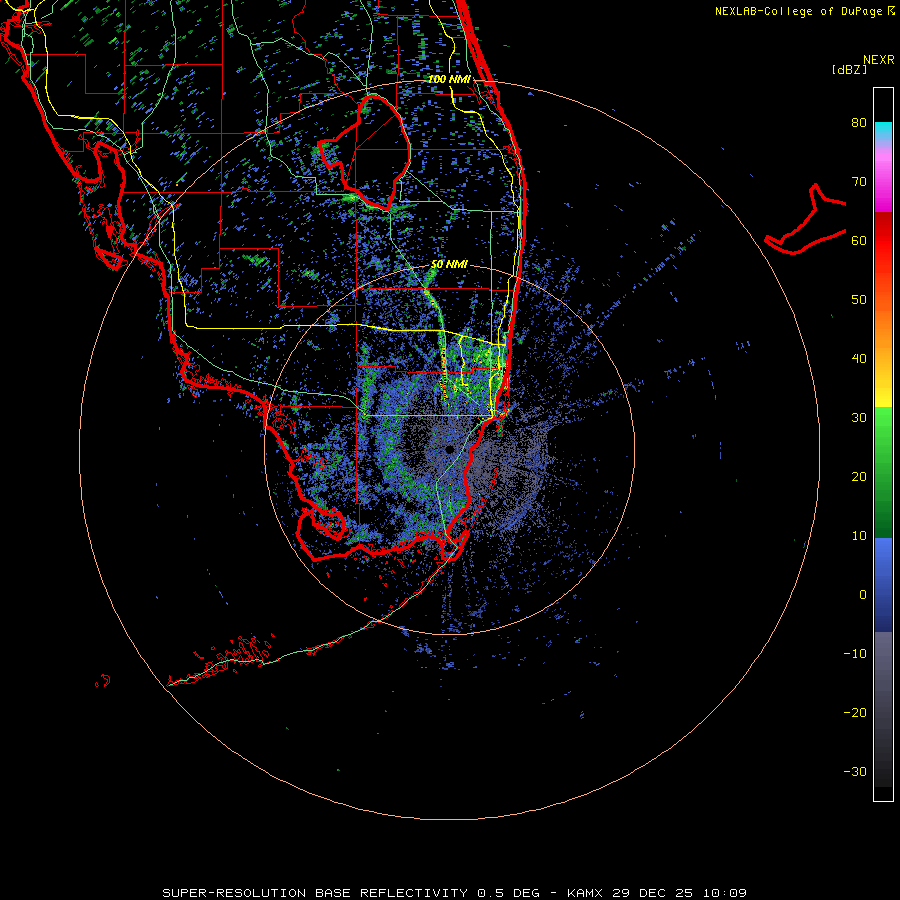The width and height of the screenshot is (900, 900).
Task: Click the [dBZ] unit label
Action: point(849,69)
